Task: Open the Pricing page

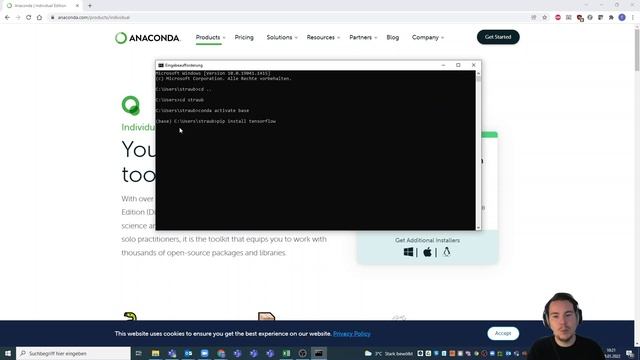Action: (244, 38)
